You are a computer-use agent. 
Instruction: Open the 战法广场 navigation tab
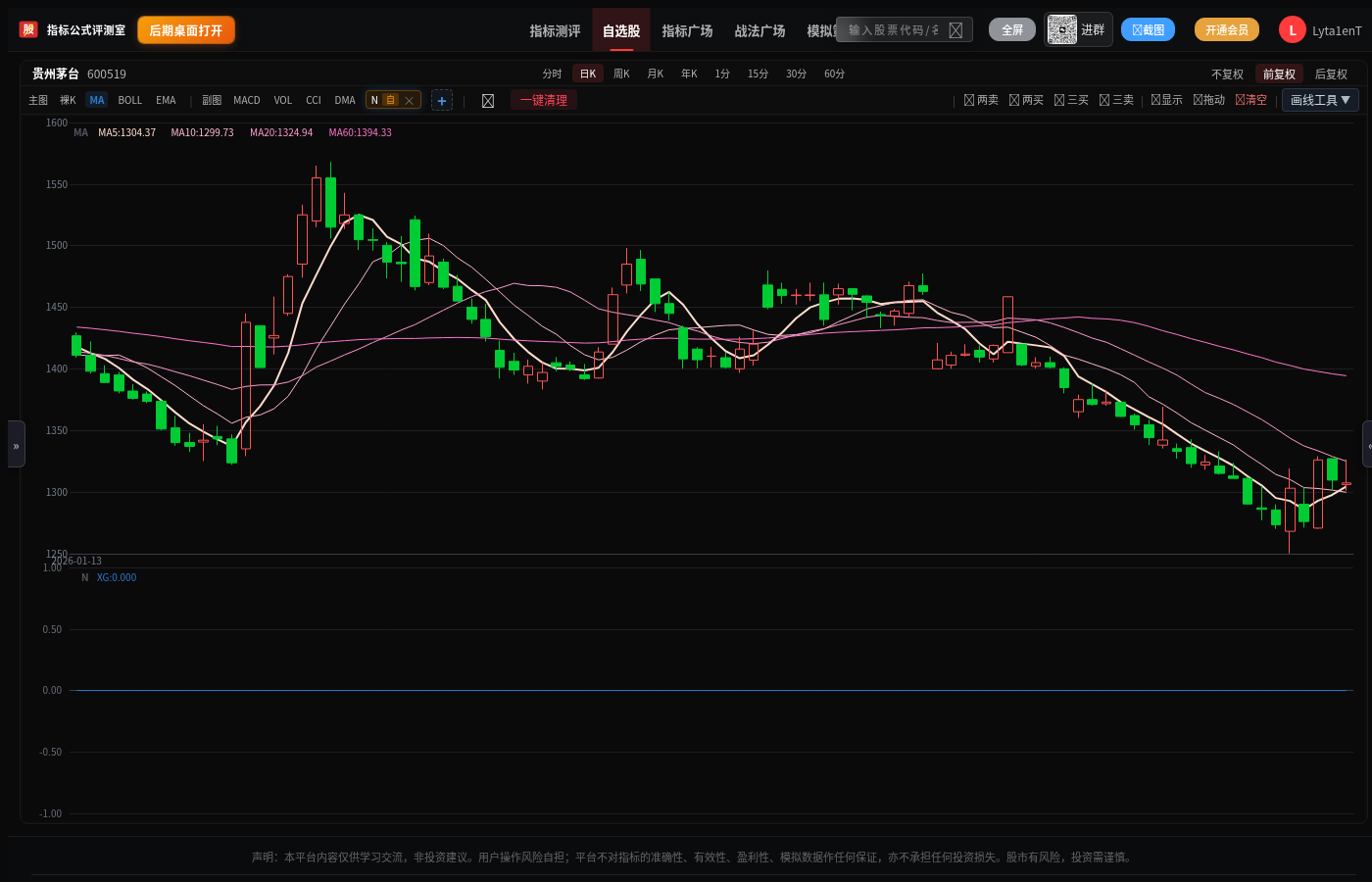[x=759, y=30]
